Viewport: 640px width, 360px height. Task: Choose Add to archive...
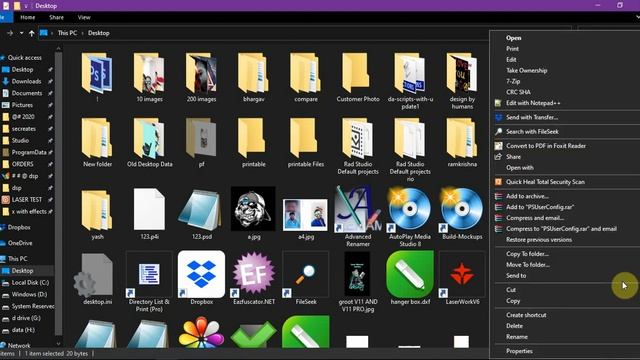[x=527, y=196]
